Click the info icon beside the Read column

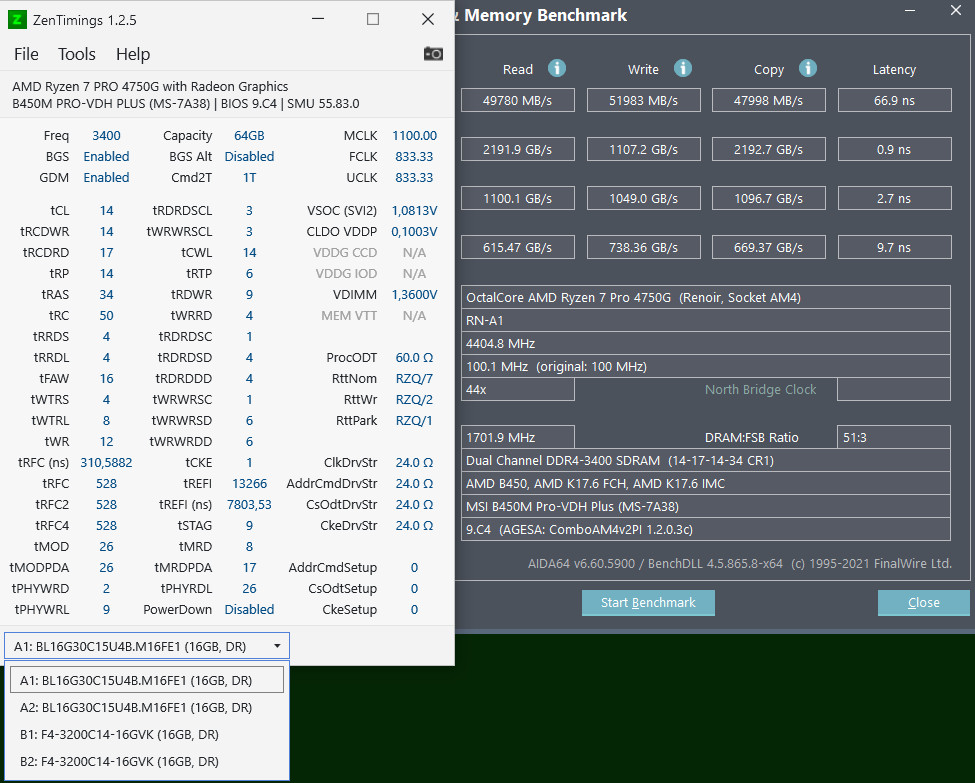[x=557, y=68]
